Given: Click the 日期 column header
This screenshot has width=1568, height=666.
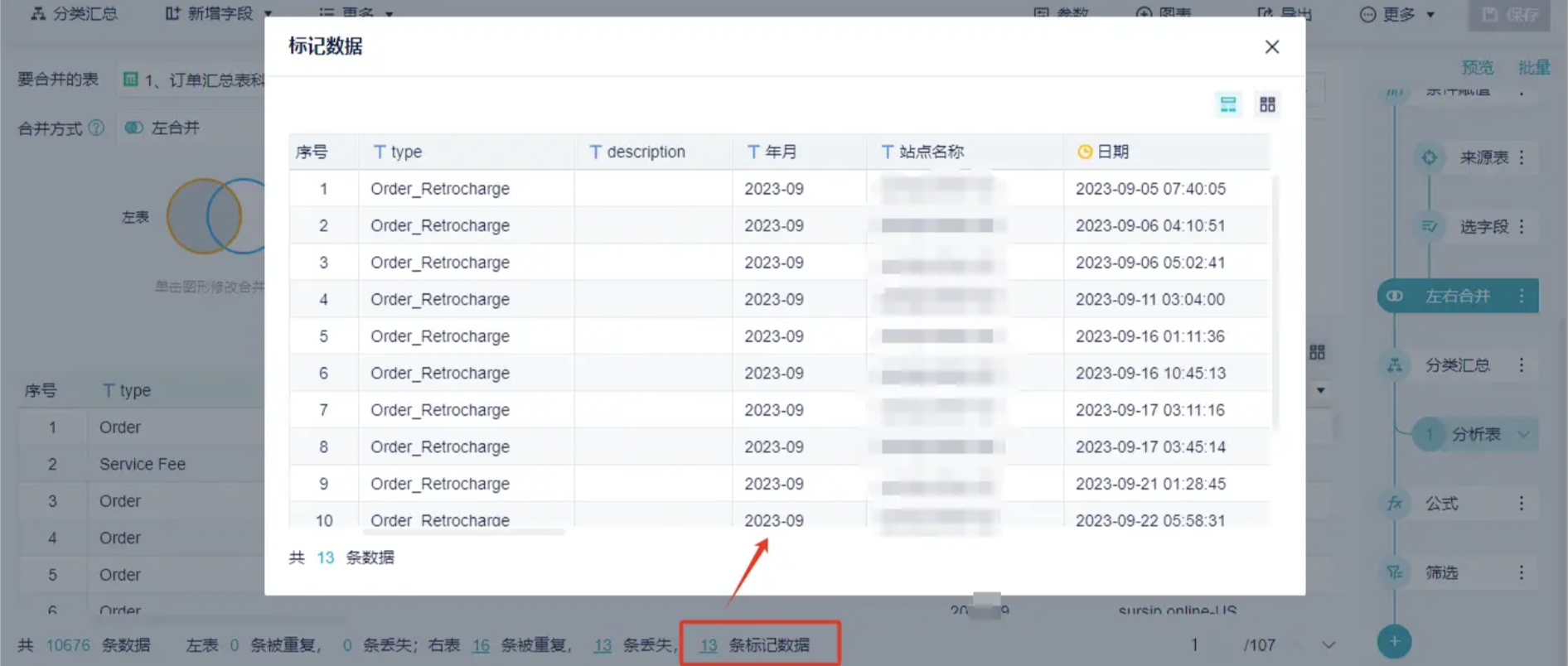Looking at the screenshot, I should [1166, 152].
